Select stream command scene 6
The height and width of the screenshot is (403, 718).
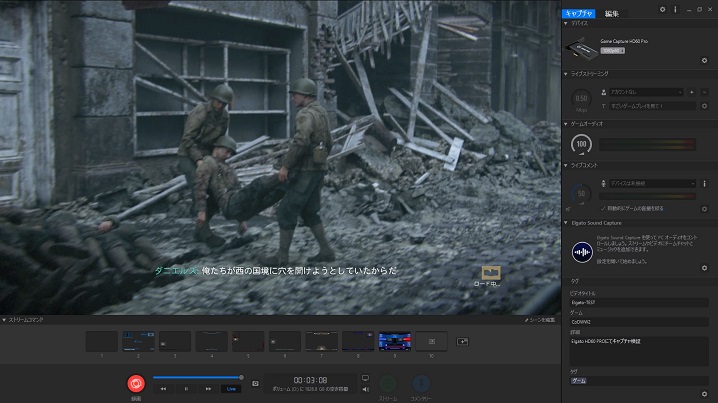[x=285, y=342]
